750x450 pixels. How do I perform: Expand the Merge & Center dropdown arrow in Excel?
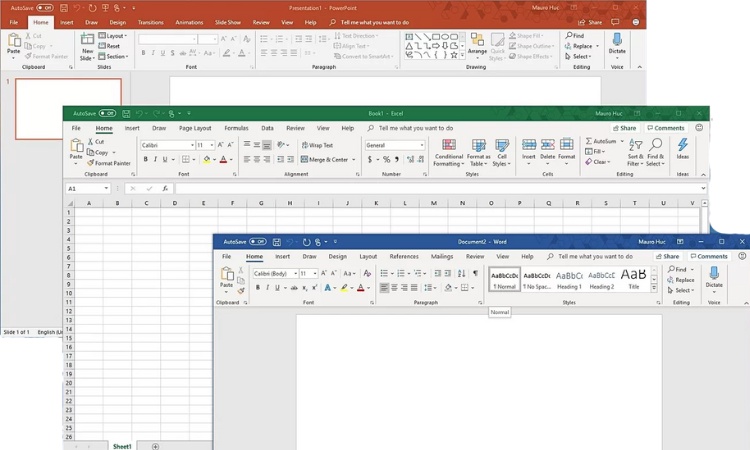click(x=353, y=160)
